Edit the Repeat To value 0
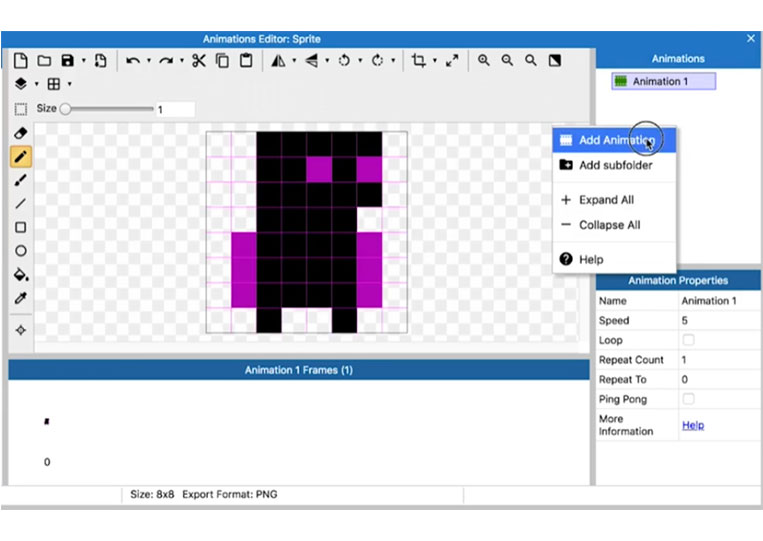This screenshot has width=763, height=541. [720, 379]
